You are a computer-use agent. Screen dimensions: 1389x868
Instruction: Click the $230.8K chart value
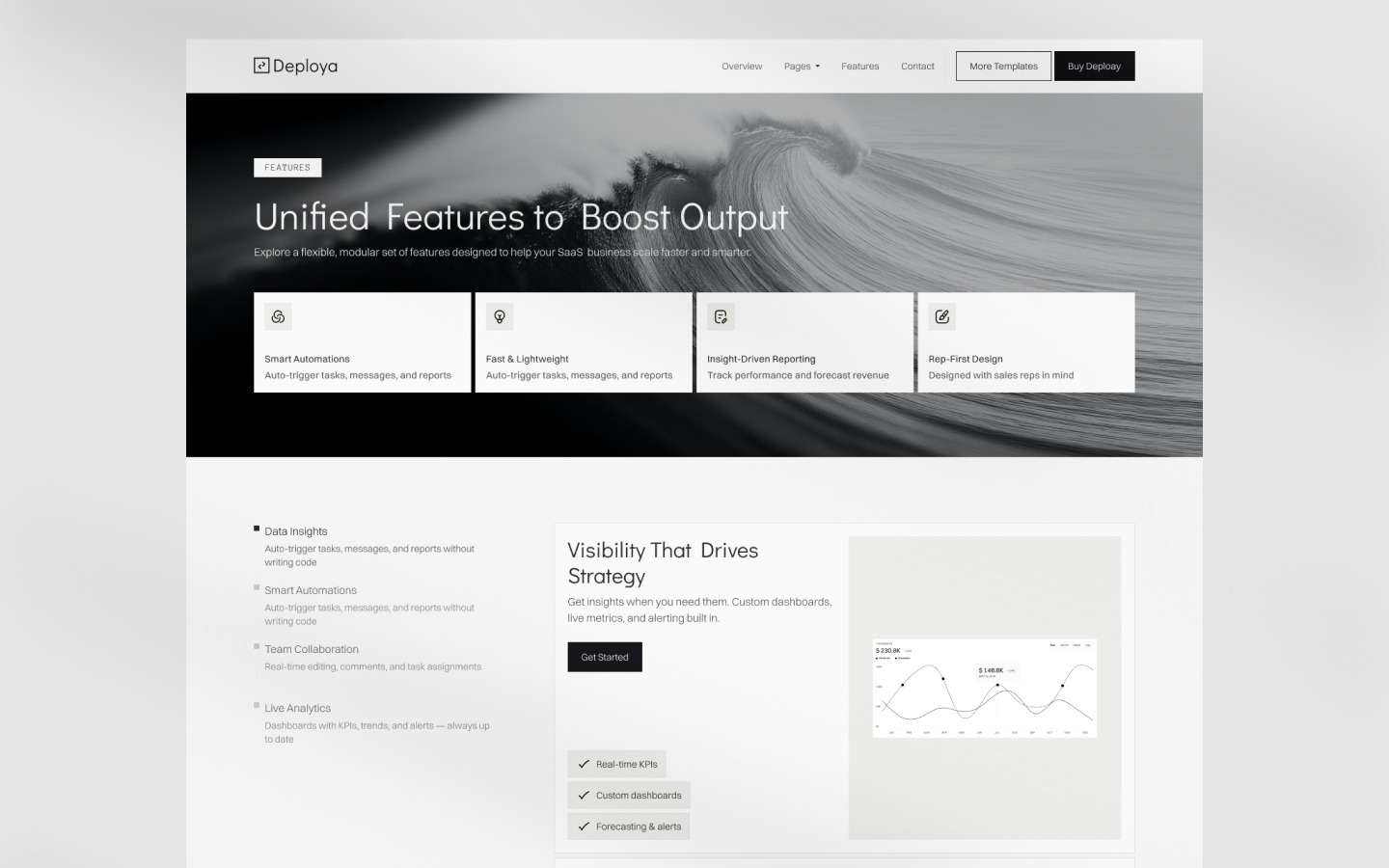click(x=888, y=651)
